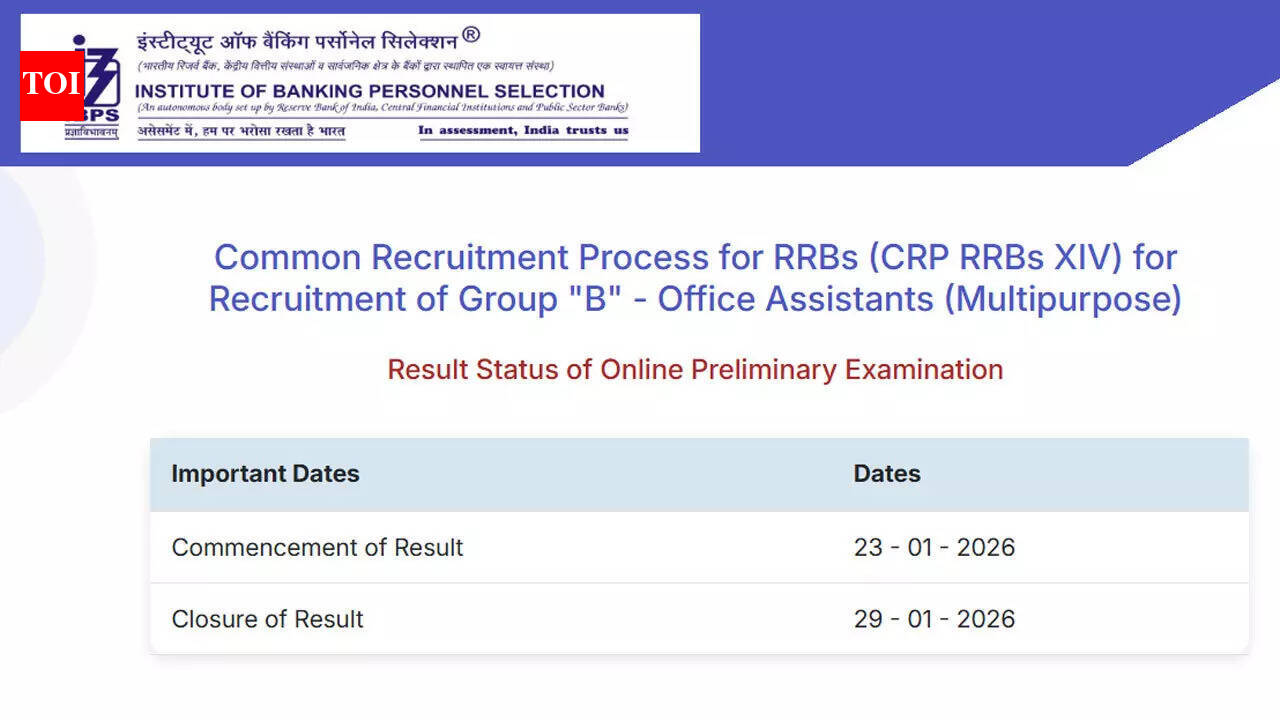Click the date 29 - 01 - 2026
The height and width of the screenshot is (720, 1280).
[x=934, y=619]
